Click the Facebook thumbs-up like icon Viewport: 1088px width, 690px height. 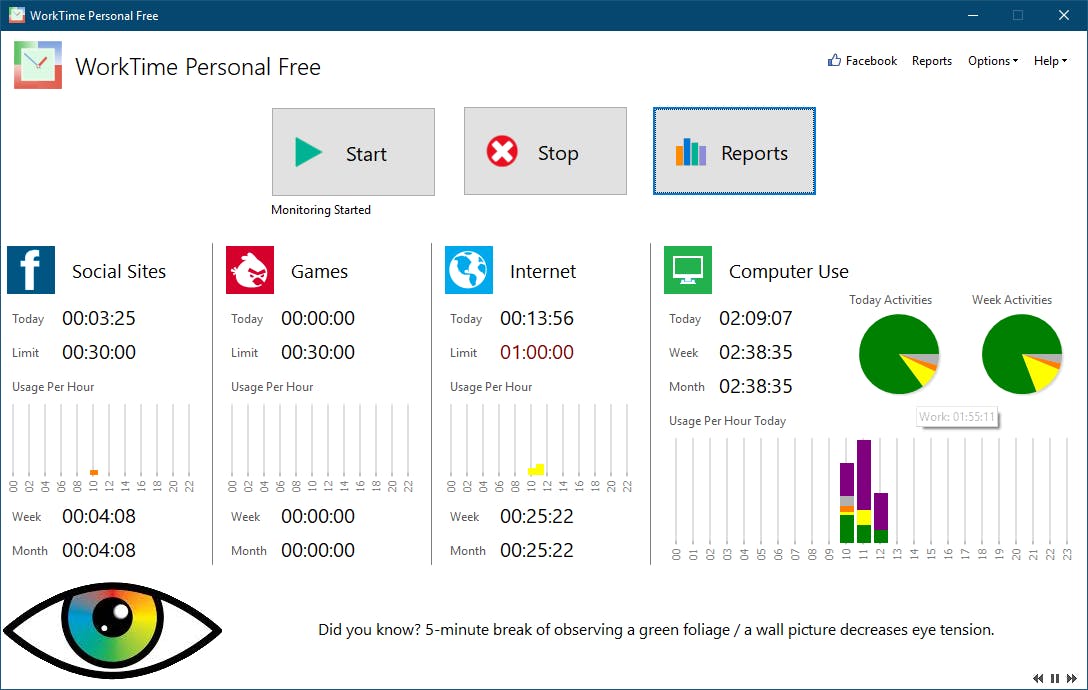pyautogui.click(x=834, y=60)
